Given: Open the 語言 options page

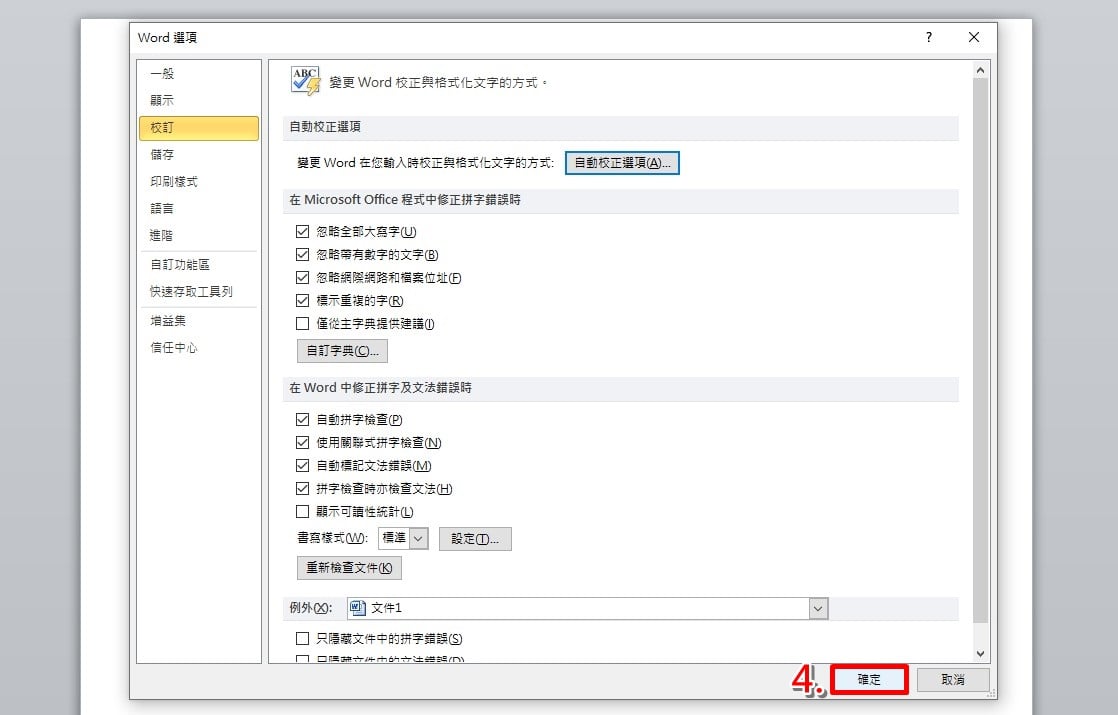Looking at the screenshot, I should coord(199,208).
